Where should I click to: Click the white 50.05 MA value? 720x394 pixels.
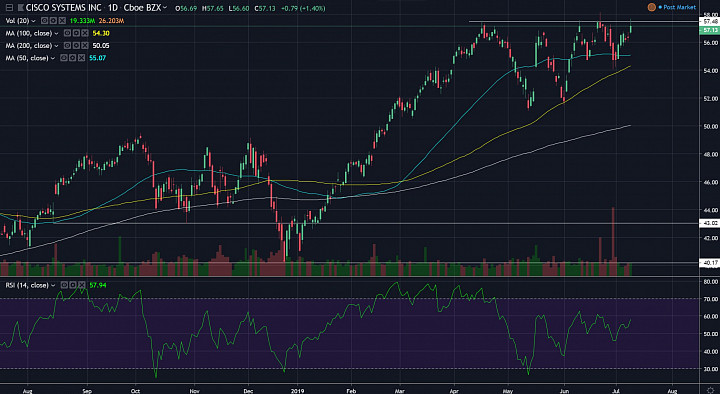click(x=101, y=45)
